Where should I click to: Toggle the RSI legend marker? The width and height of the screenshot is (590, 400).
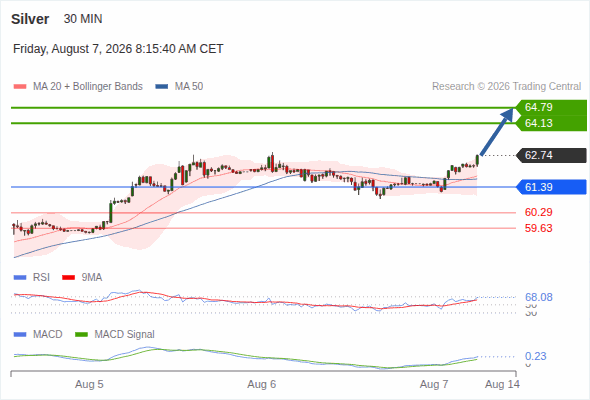20,278
